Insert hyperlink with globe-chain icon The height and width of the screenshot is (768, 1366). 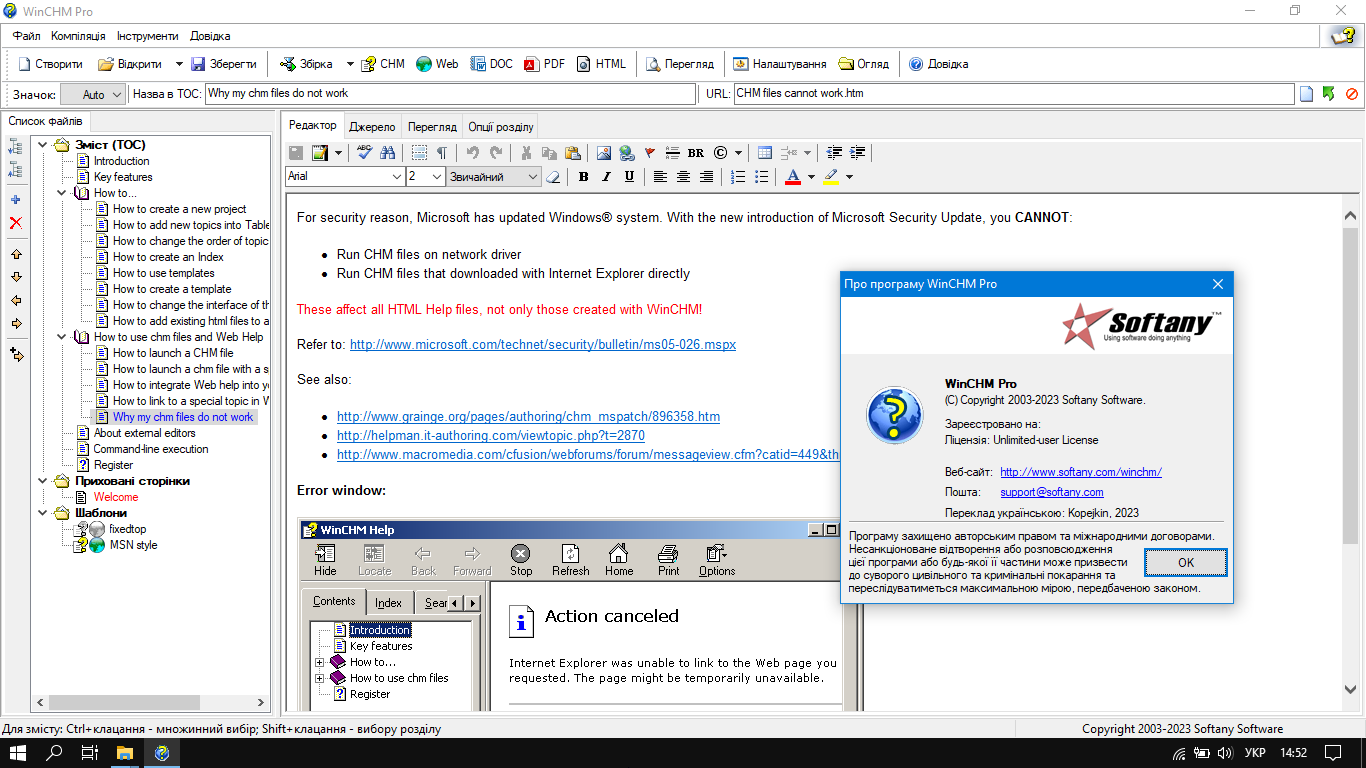click(626, 153)
